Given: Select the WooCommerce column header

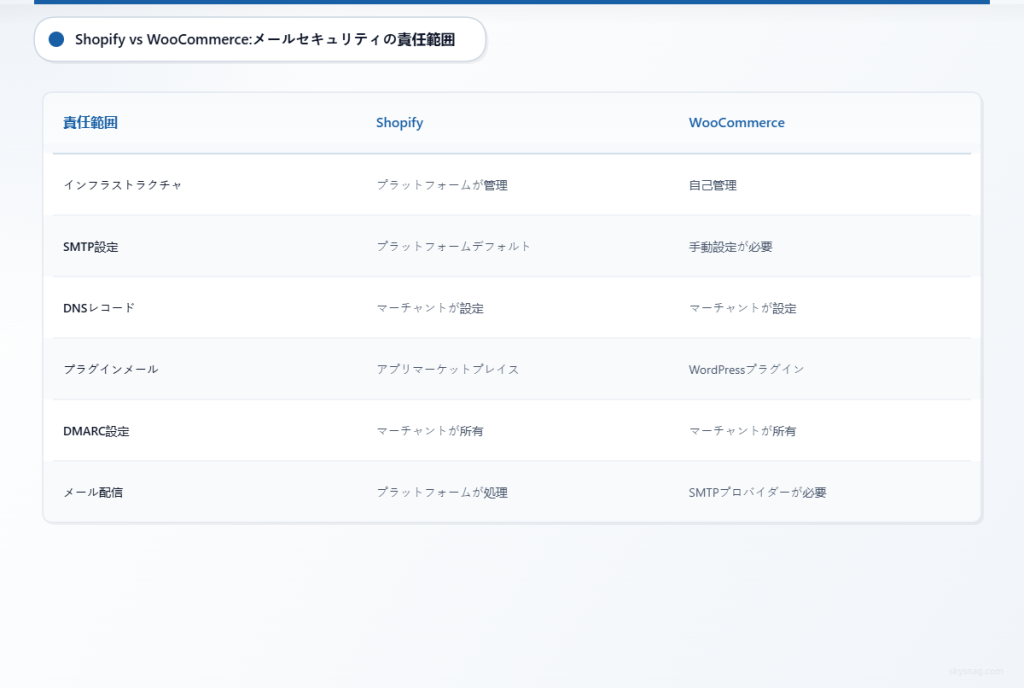Looking at the screenshot, I should [737, 123].
